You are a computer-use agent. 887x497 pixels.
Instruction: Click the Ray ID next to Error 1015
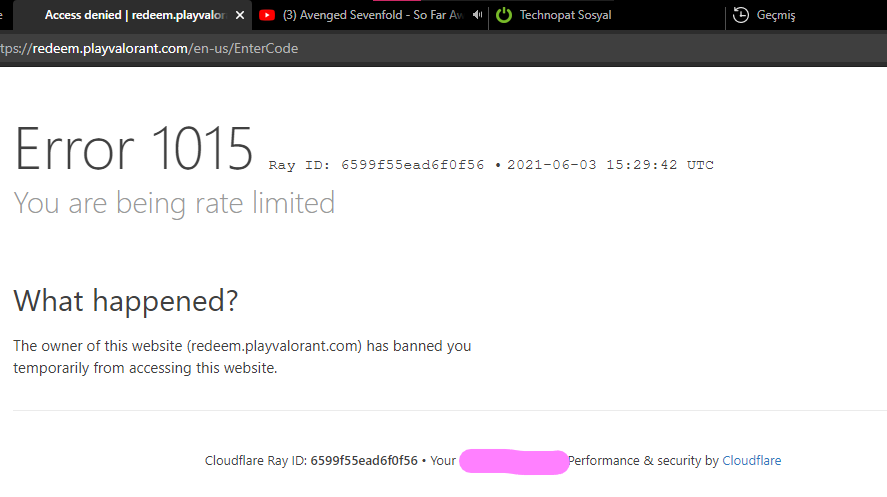tap(376, 165)
